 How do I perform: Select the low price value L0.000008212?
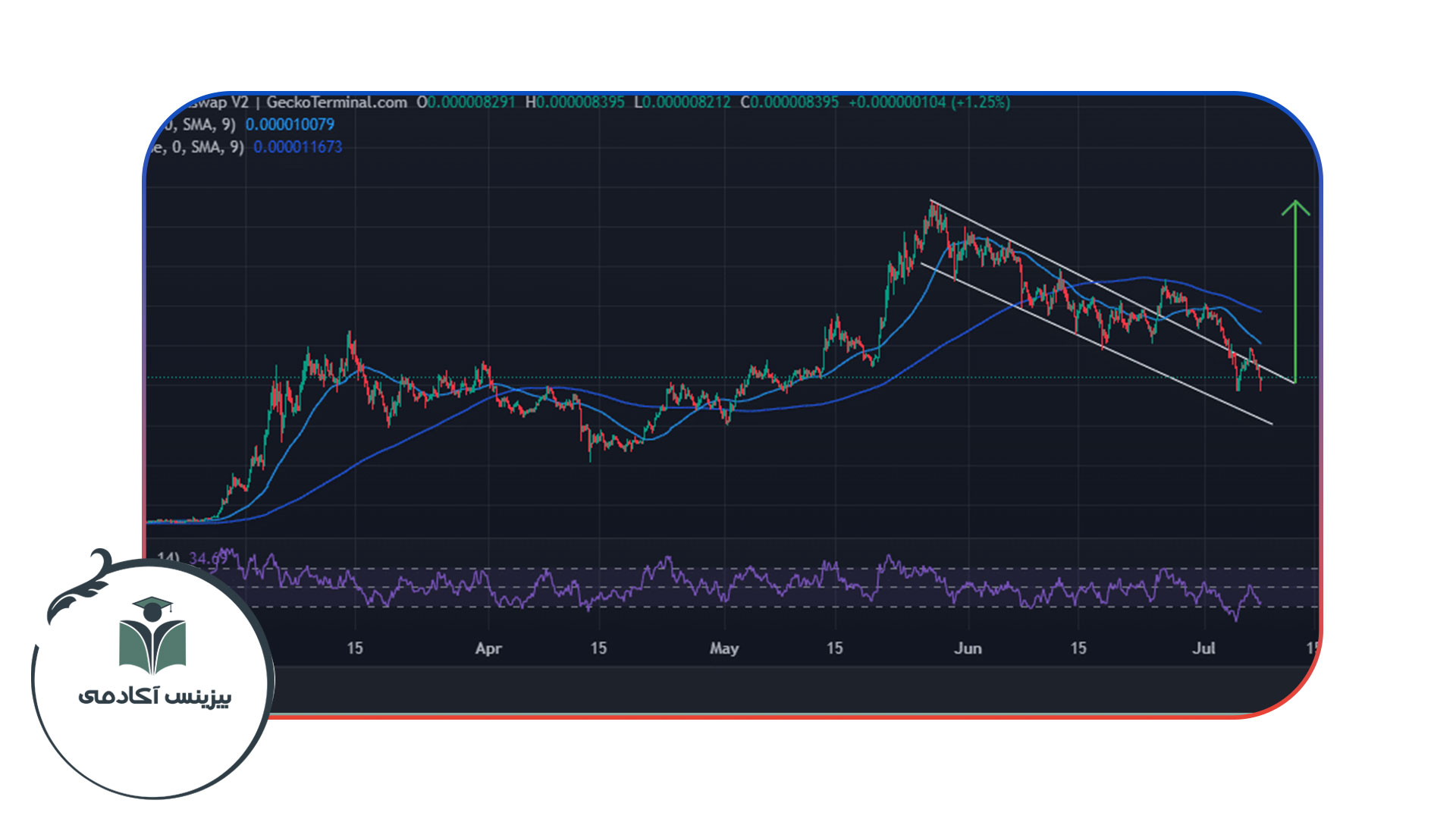[682, 102]
